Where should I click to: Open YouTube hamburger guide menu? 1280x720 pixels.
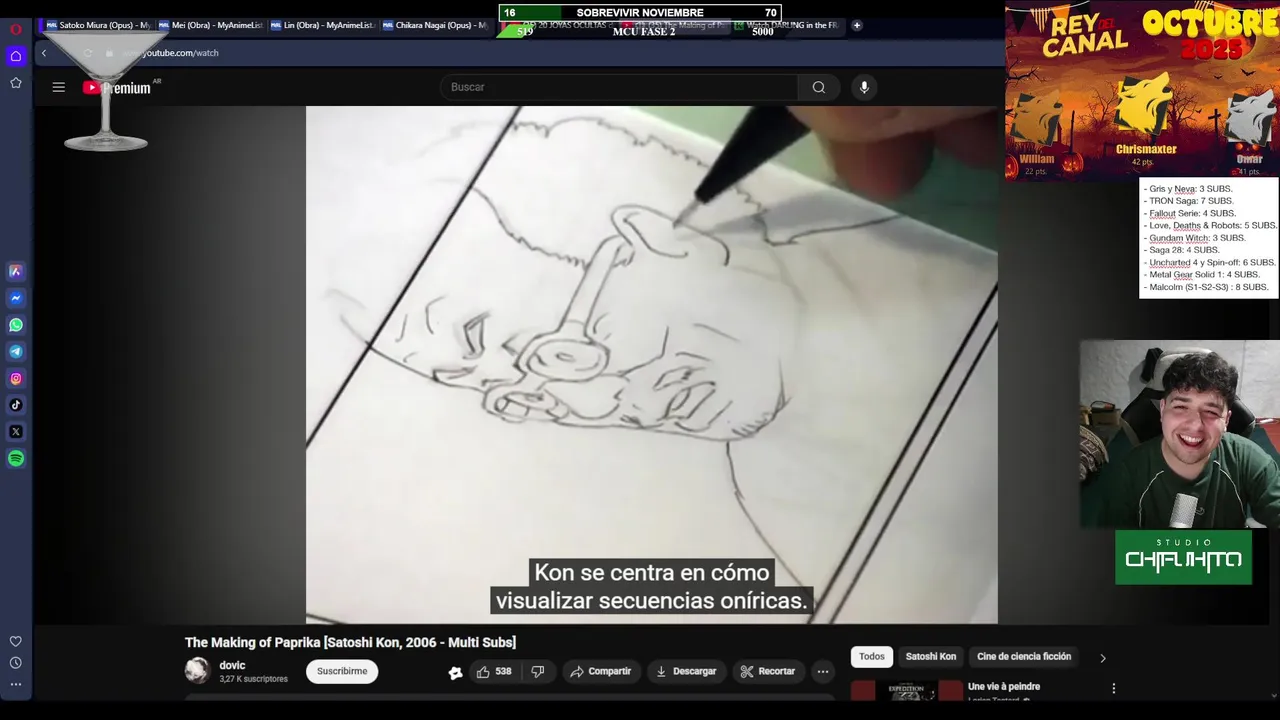(59, 87)
